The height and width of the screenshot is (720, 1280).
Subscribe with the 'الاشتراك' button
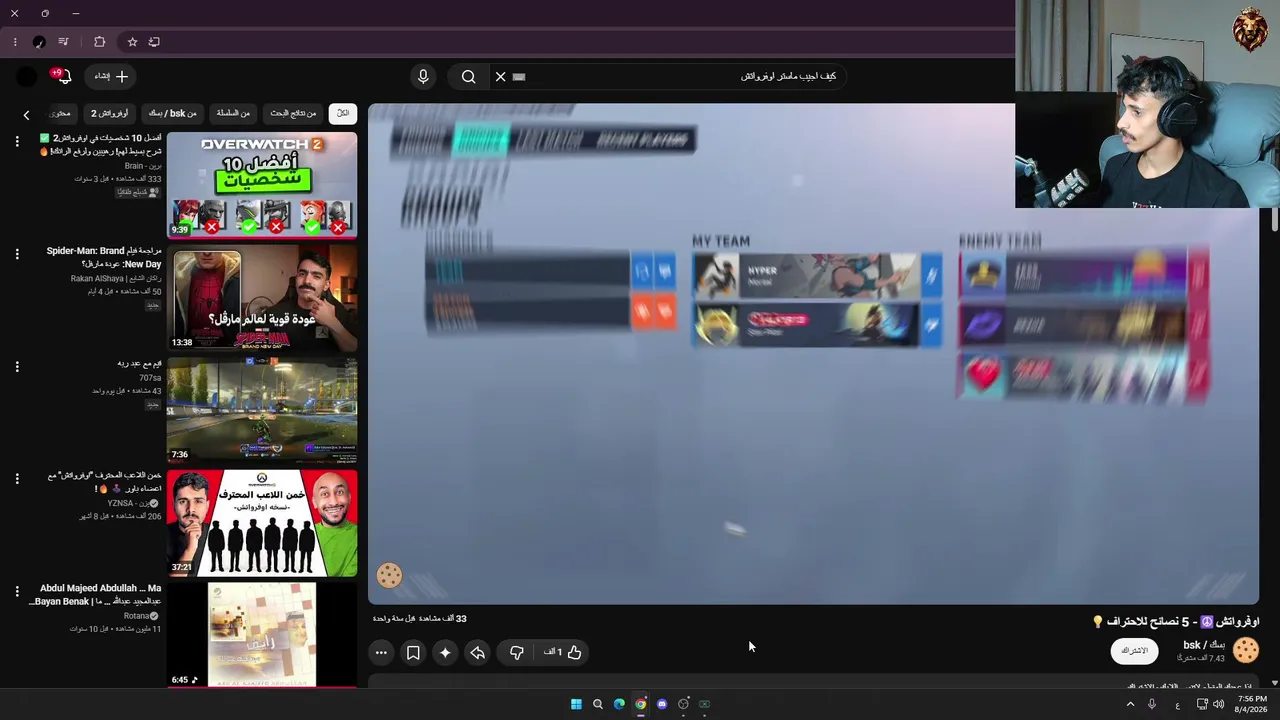[x=1134, y=650]
